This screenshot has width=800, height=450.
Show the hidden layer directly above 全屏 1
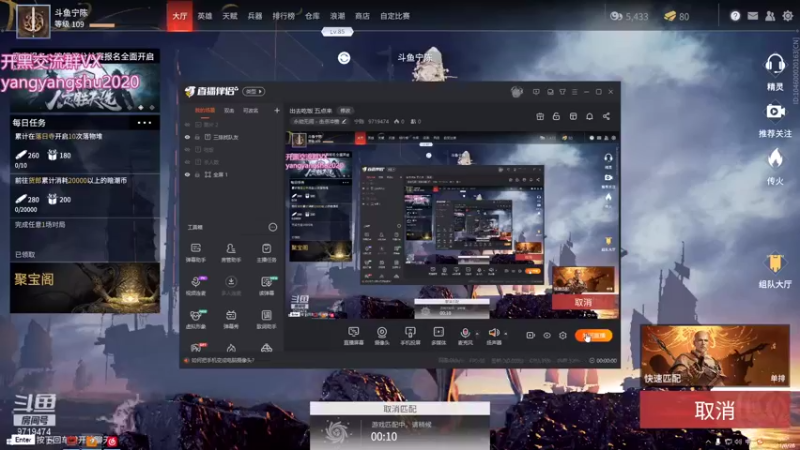click(x=187, y=162)
